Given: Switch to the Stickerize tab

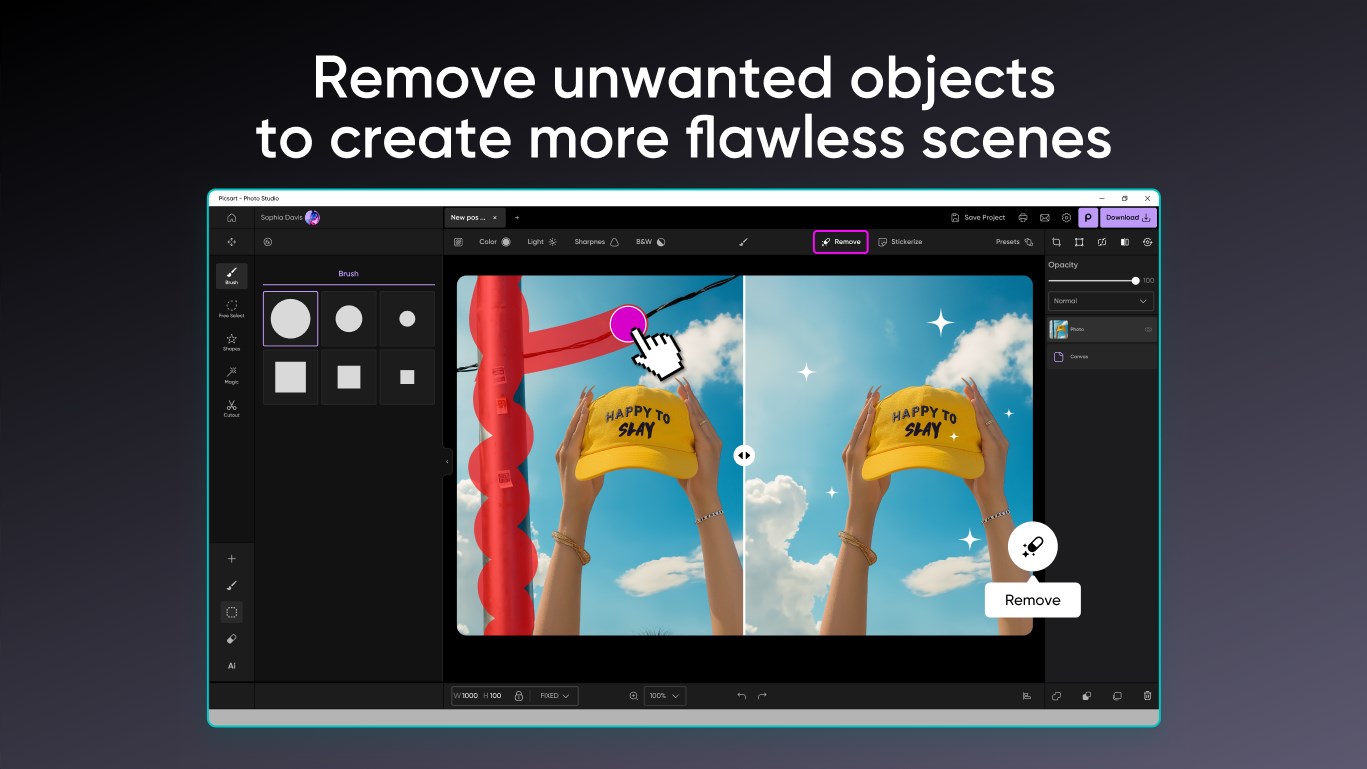Looking at the screenshot, I should coord(899,241).
